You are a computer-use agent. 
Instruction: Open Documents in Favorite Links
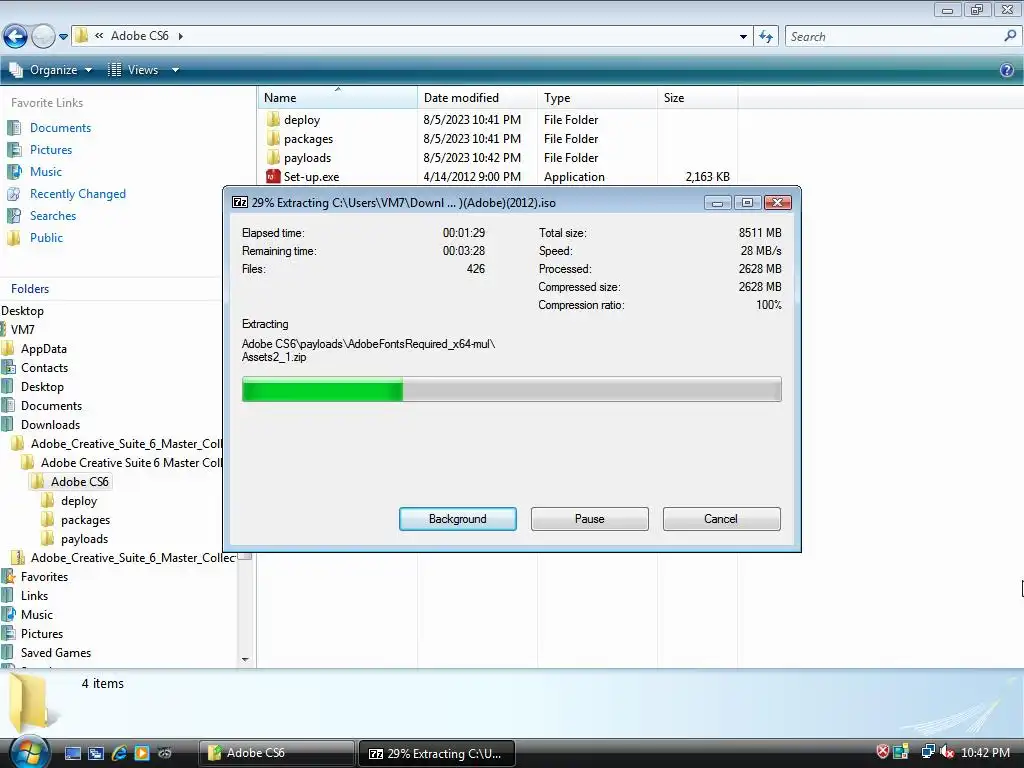(60, 128)
